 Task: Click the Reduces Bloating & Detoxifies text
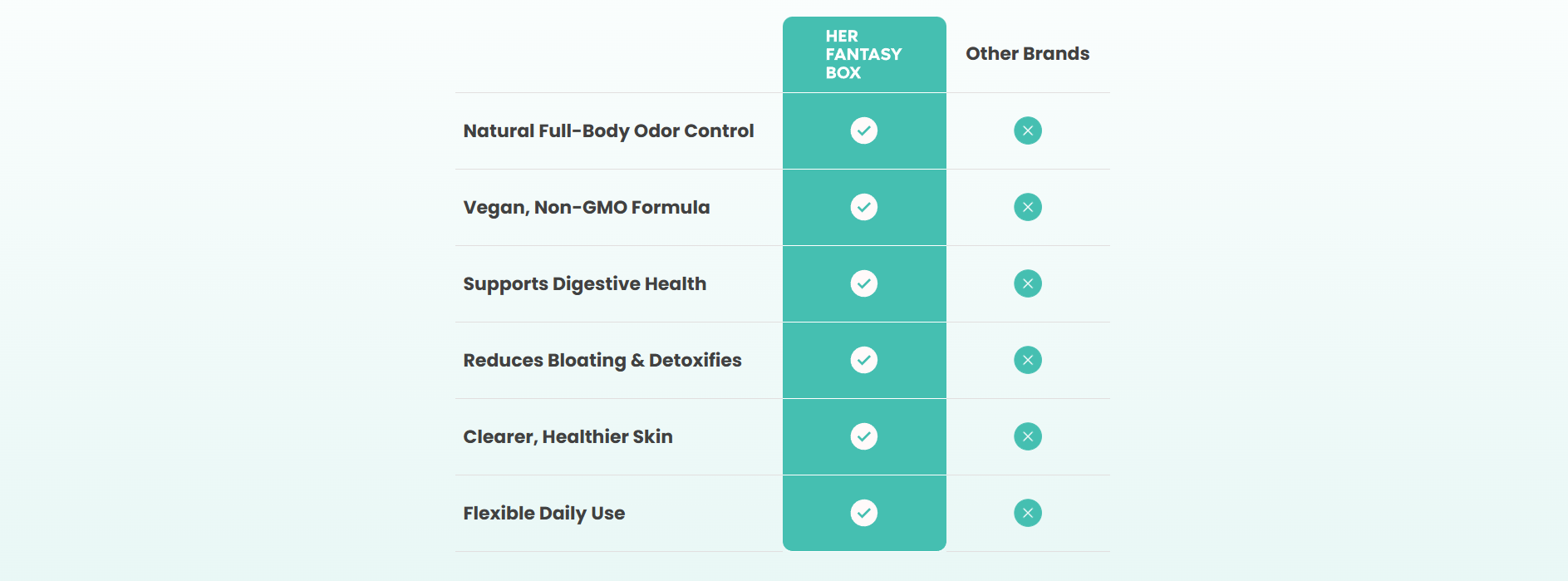tap(602, 361)
